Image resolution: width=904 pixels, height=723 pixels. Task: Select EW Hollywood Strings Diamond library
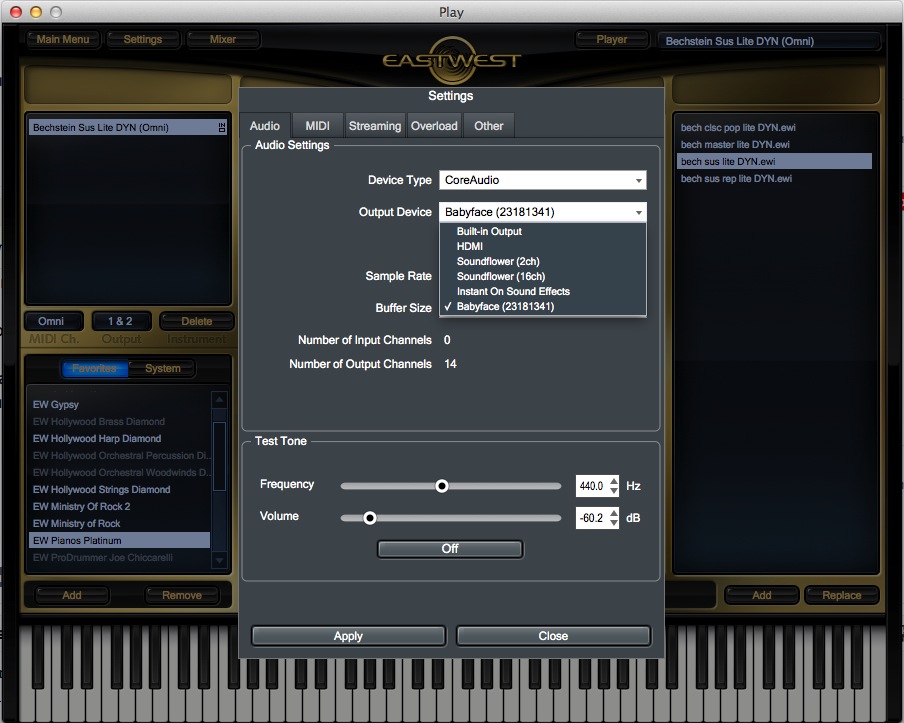[119, 489]
